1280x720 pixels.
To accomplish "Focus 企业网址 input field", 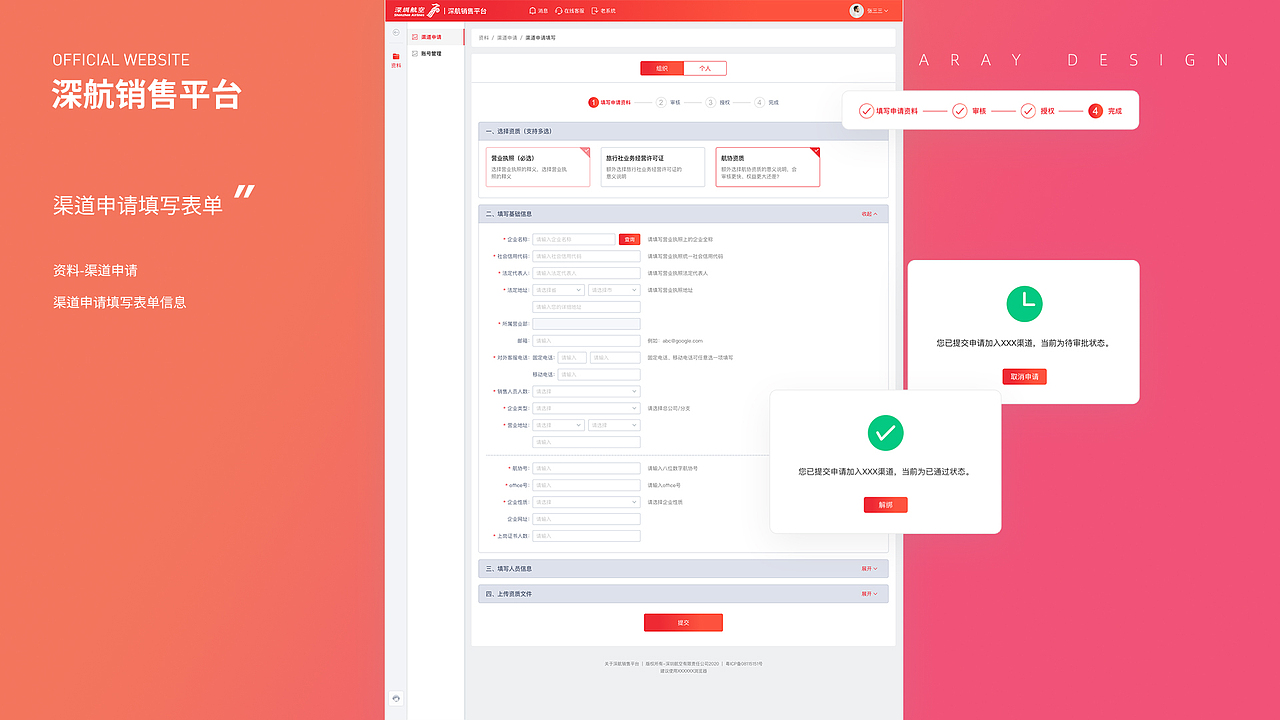I will pyautogui.click(x=586, y=519).
